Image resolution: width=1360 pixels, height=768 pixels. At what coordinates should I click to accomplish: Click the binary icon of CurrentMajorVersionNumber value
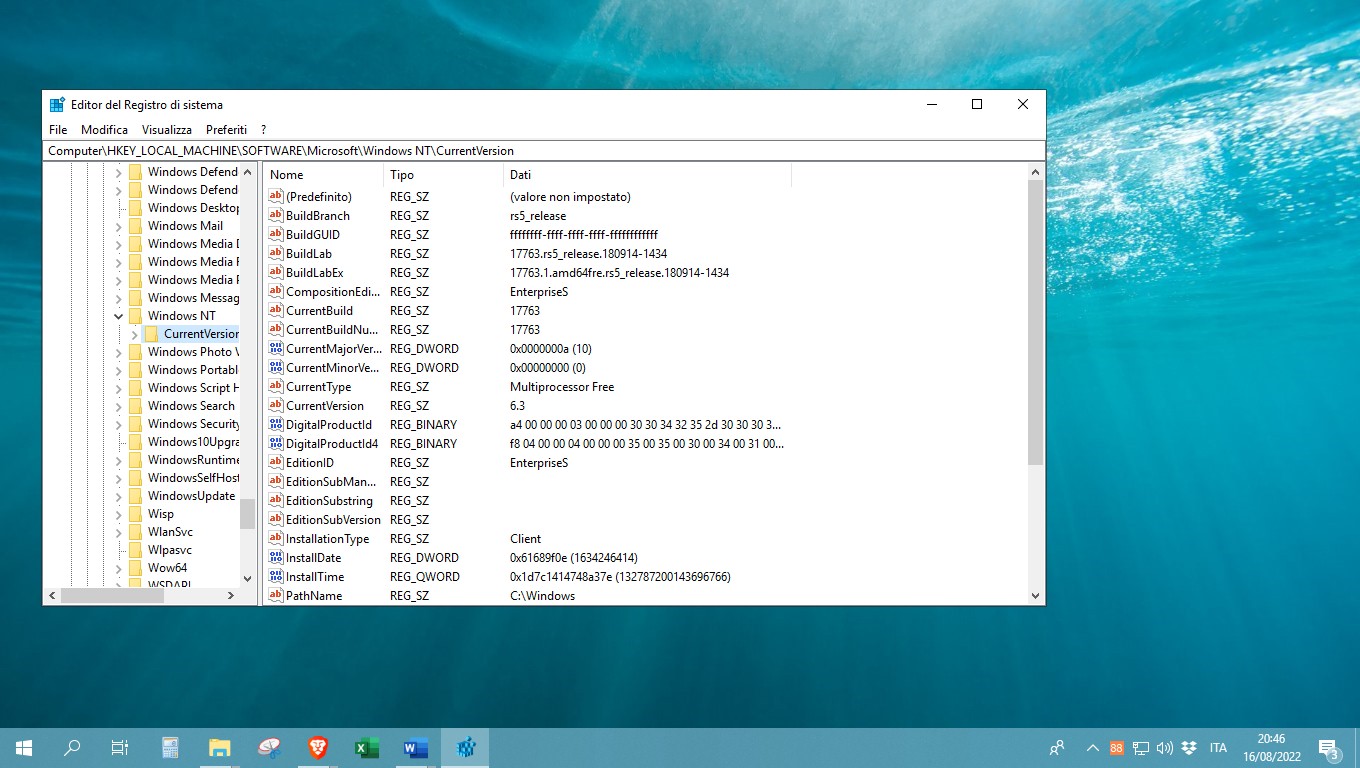point(276,349)
